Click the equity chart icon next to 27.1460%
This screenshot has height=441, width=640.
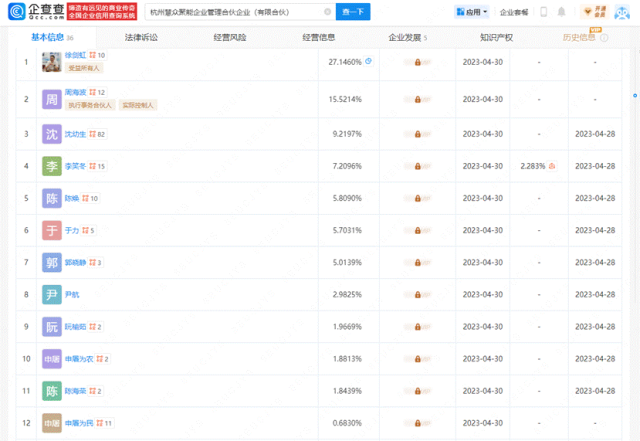point(368,61)
